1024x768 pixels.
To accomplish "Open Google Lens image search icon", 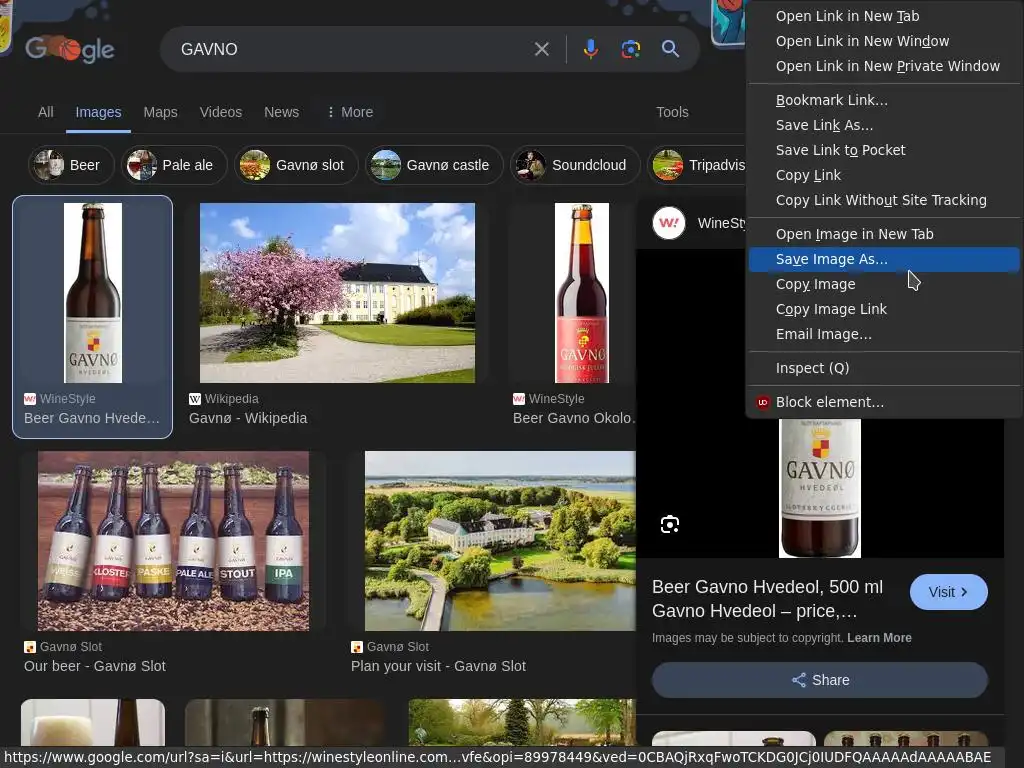I will point(630,49).
